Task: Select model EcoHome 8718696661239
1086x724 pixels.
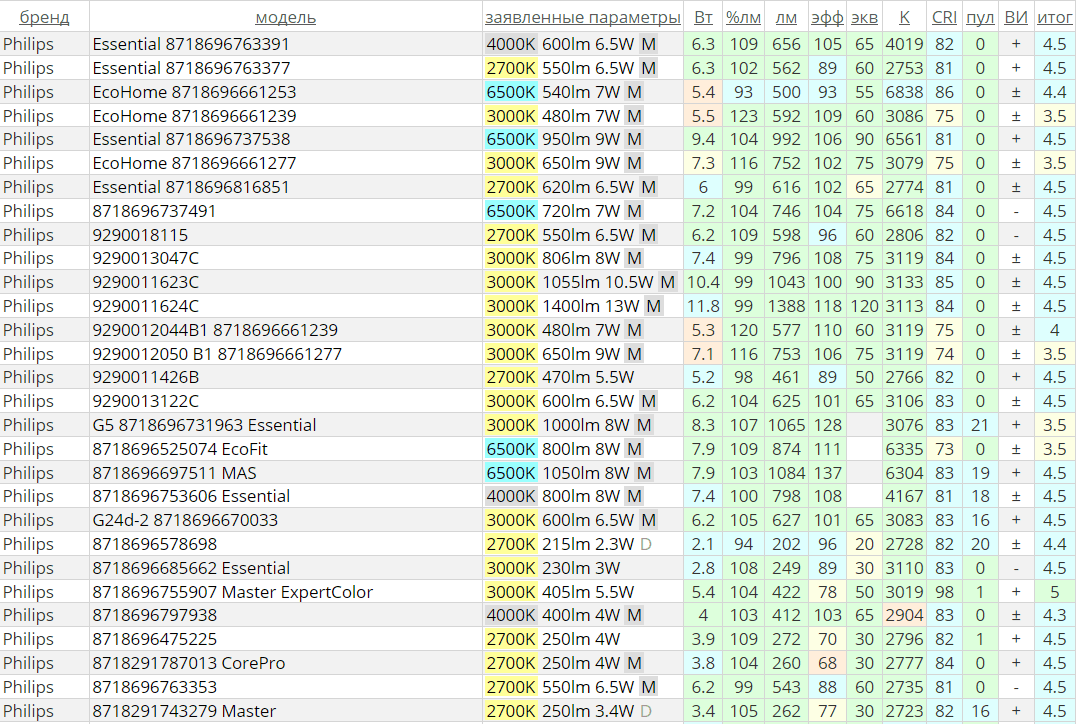Action: point(194,116)
